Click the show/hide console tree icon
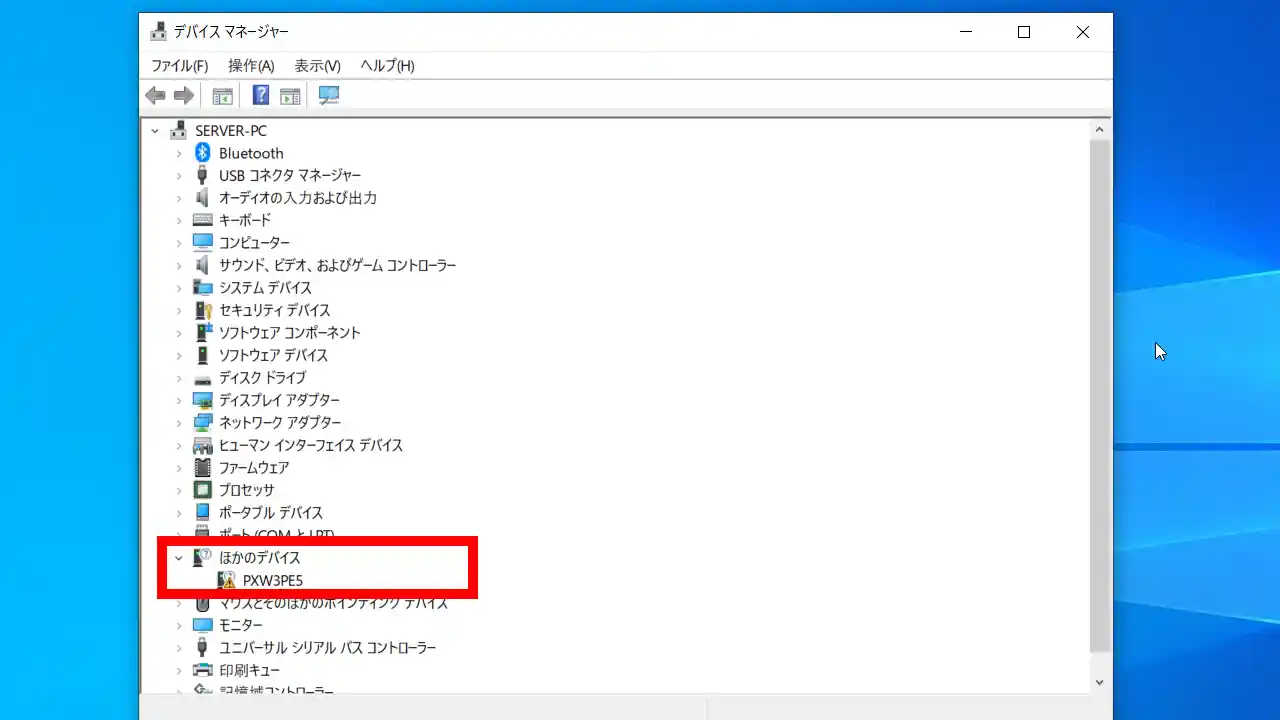 222,95
